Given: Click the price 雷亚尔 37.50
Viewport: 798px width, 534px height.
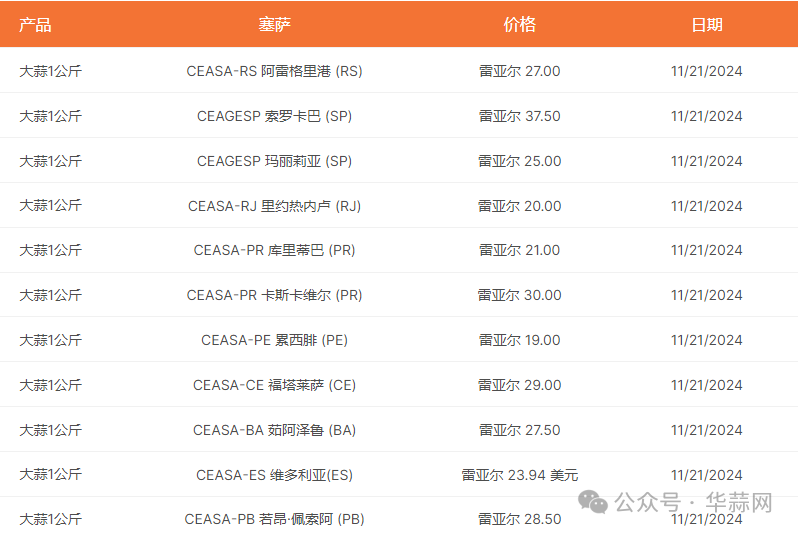Looking at the screenshot, I should 520,116.
